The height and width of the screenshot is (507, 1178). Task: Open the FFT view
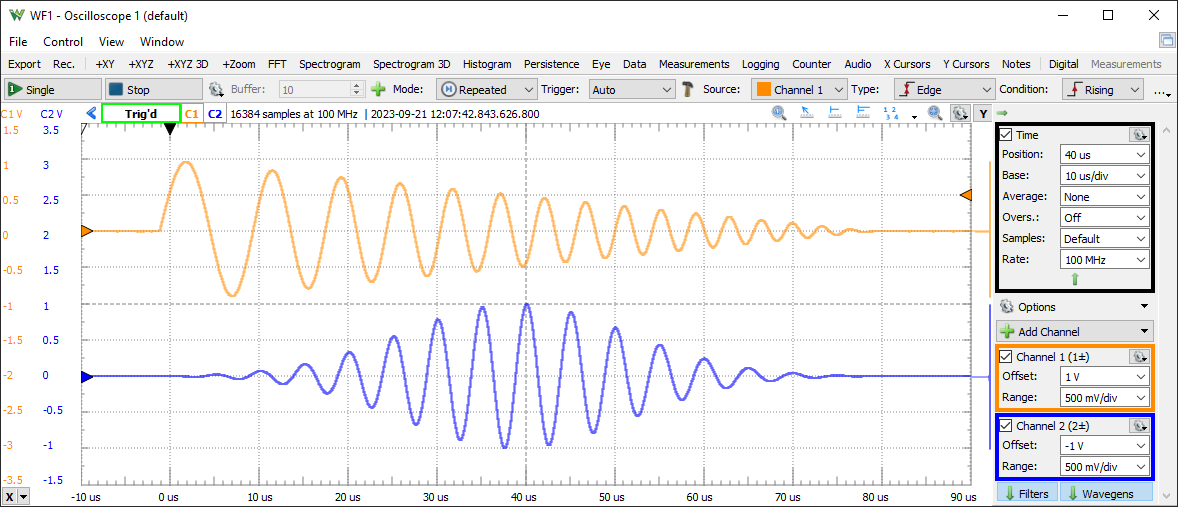(x=277, y=64)
